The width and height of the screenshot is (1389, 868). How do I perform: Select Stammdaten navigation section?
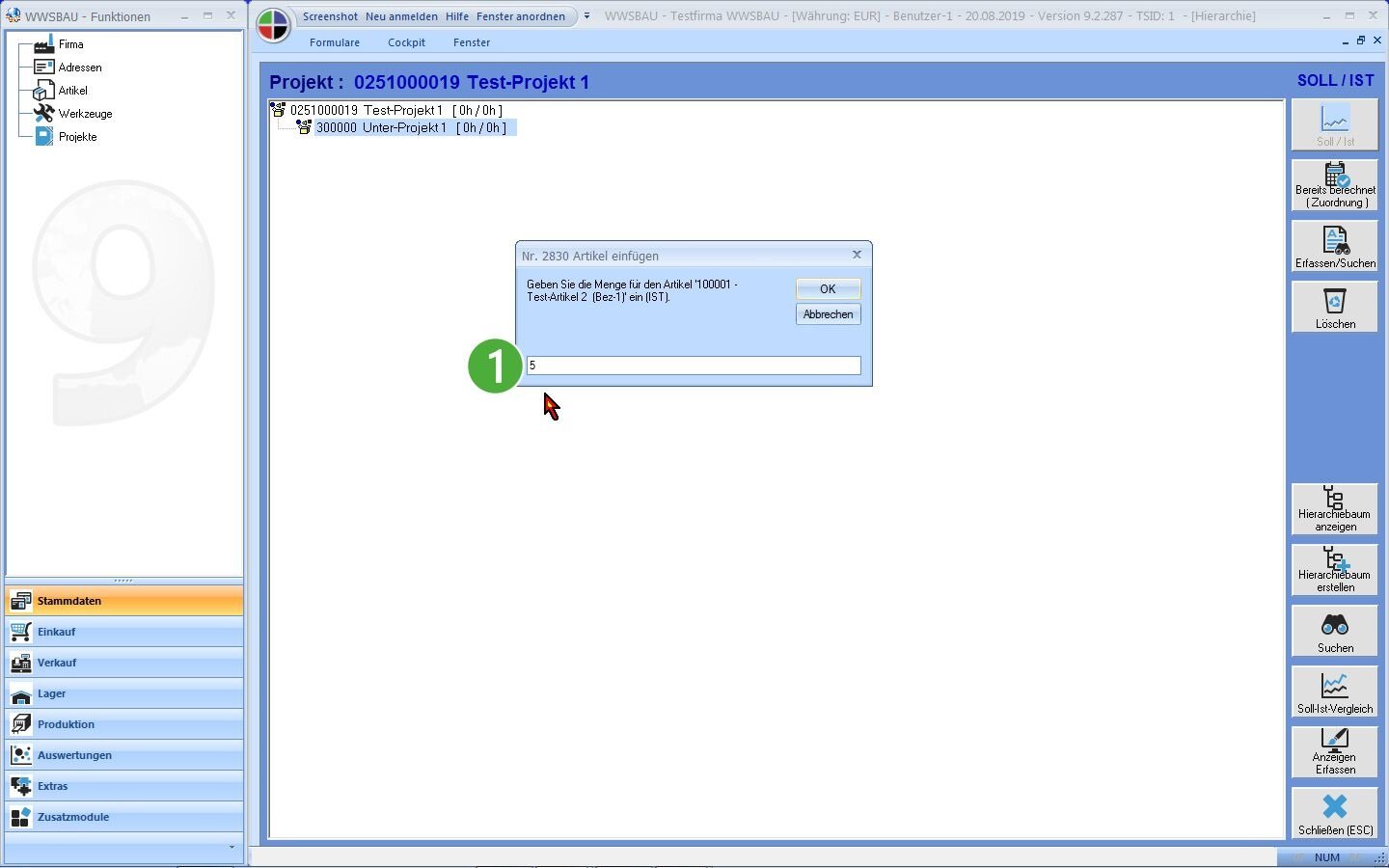click(124, 601)
